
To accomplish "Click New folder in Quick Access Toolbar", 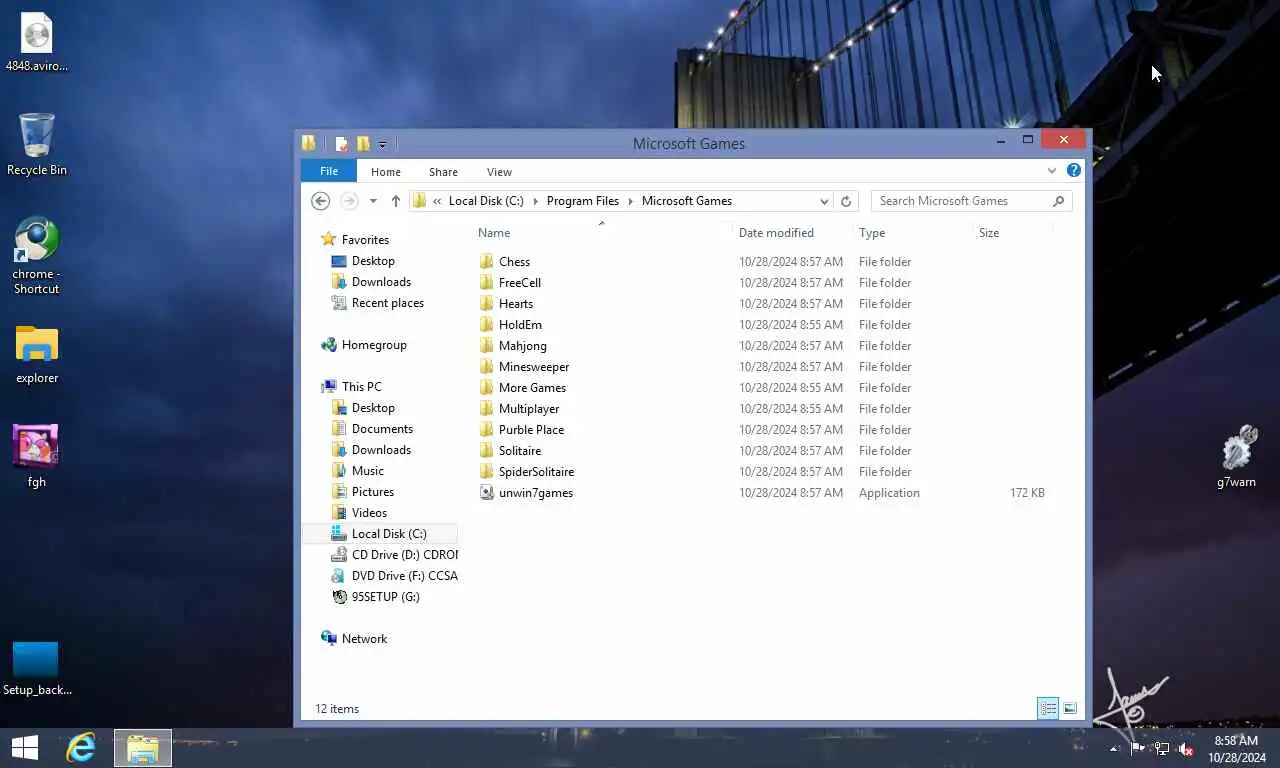I will point(364,144).
